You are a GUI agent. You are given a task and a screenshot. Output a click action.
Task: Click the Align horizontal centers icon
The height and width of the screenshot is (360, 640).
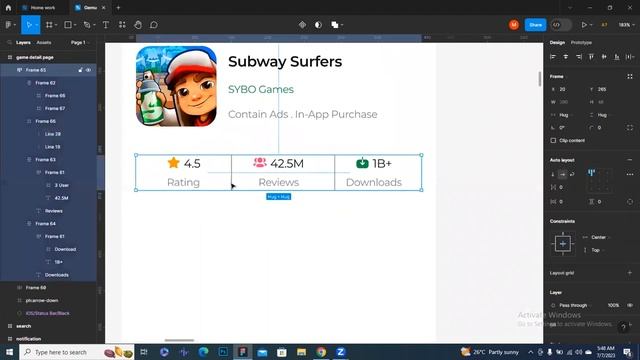(x=566, y=57)
